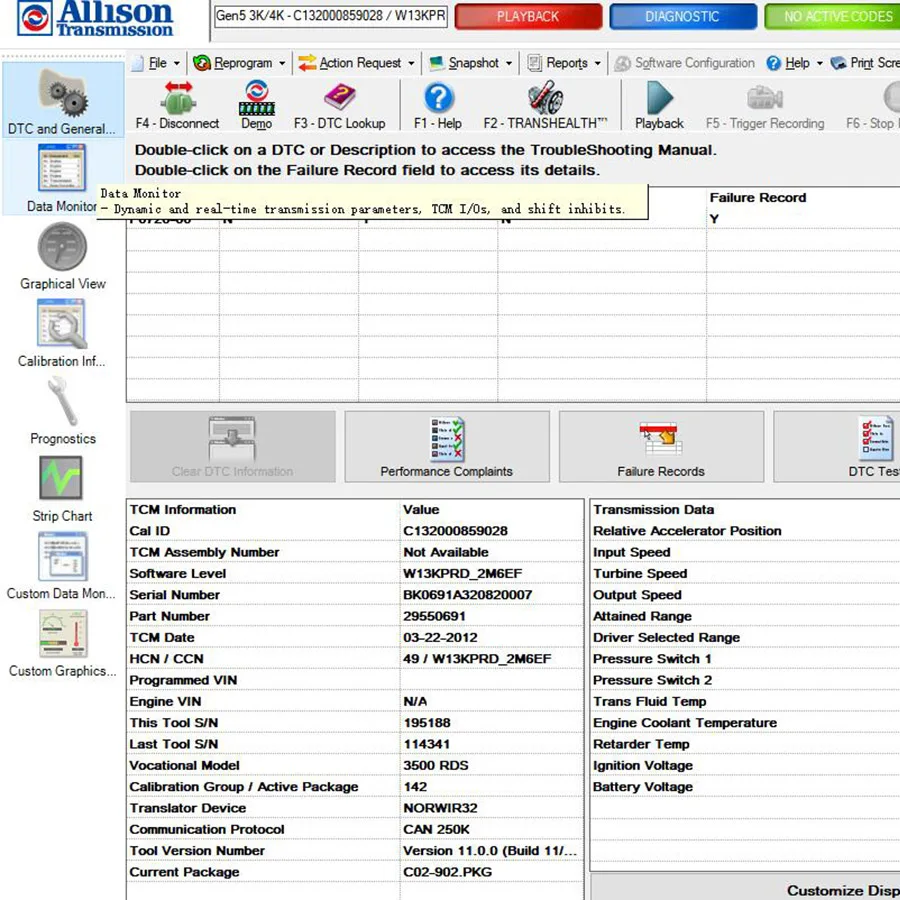Click Software Configuration toolbar item
Image resolution: width=900 pixels, height=900 pixels.
coord(685,63)
